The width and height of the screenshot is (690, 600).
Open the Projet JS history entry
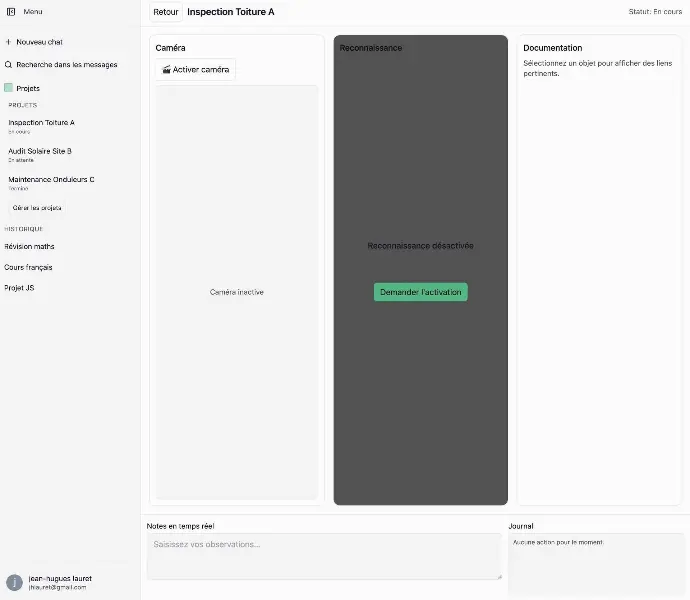(19, 288)
